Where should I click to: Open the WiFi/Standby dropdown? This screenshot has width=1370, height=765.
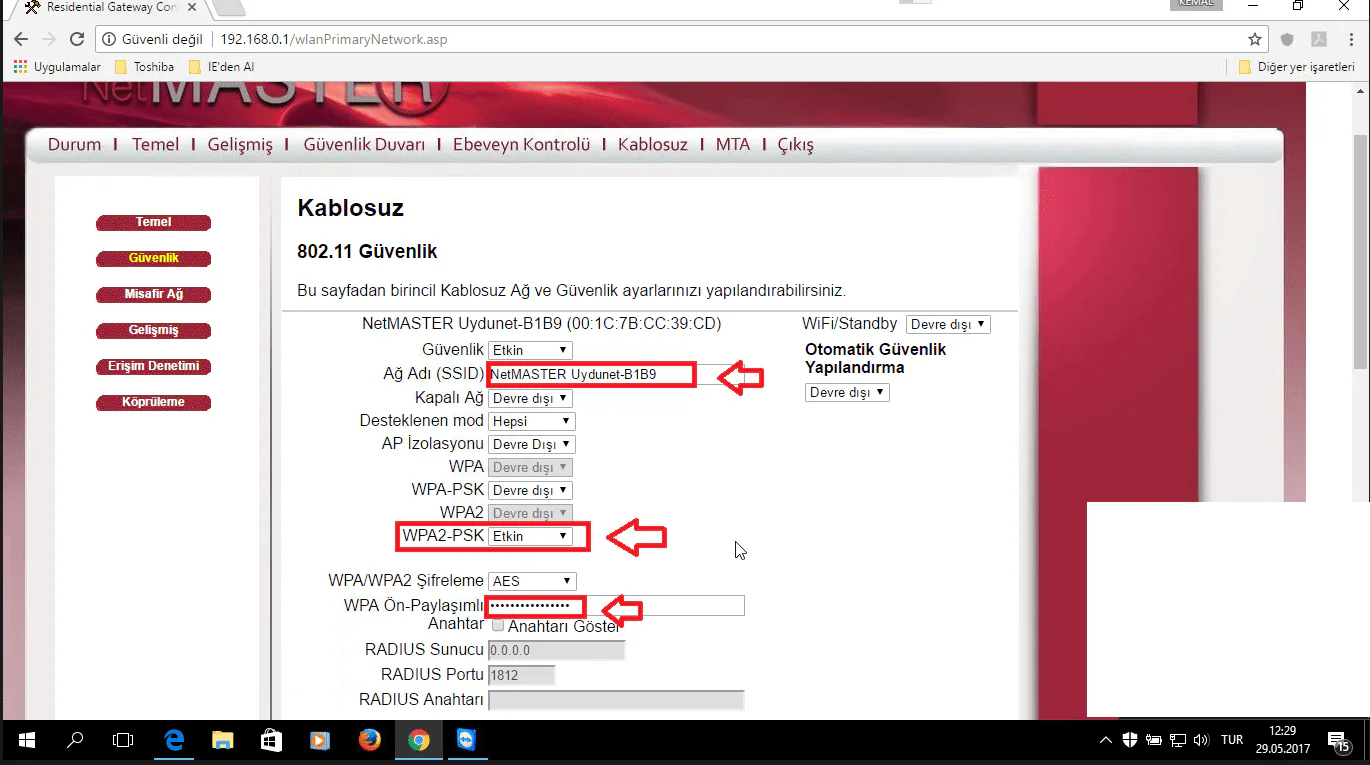tap(948, 324)
